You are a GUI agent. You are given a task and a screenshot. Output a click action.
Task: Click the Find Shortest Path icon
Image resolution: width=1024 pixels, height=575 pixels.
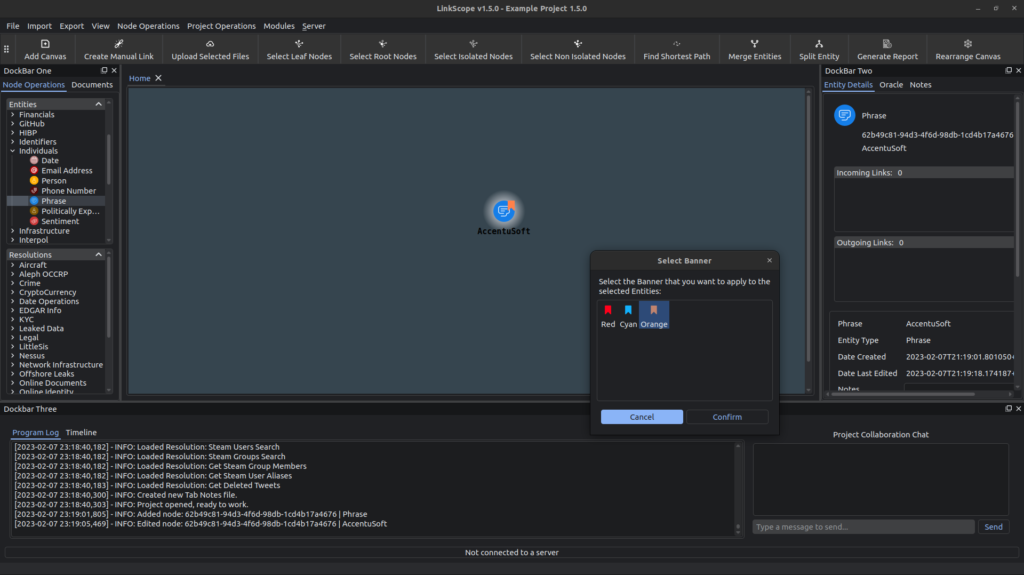(677, 44)
